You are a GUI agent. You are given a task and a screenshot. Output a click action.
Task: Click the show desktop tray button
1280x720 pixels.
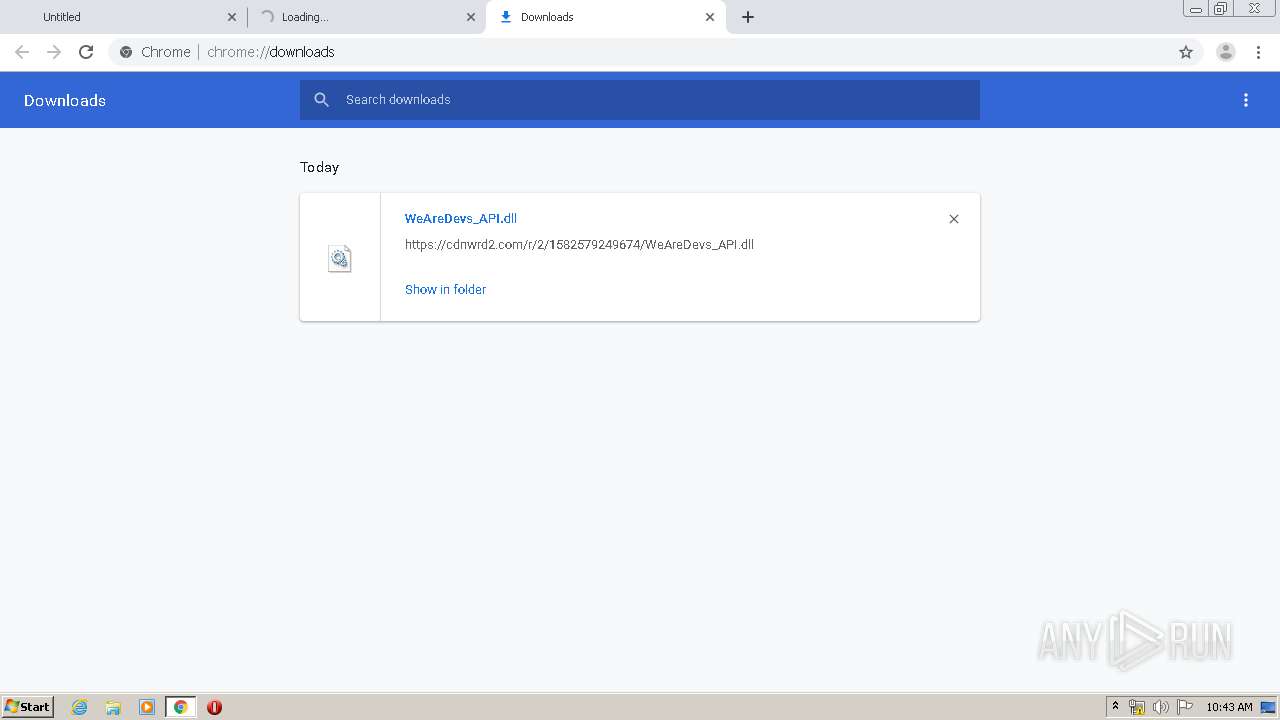[1269, 707]
